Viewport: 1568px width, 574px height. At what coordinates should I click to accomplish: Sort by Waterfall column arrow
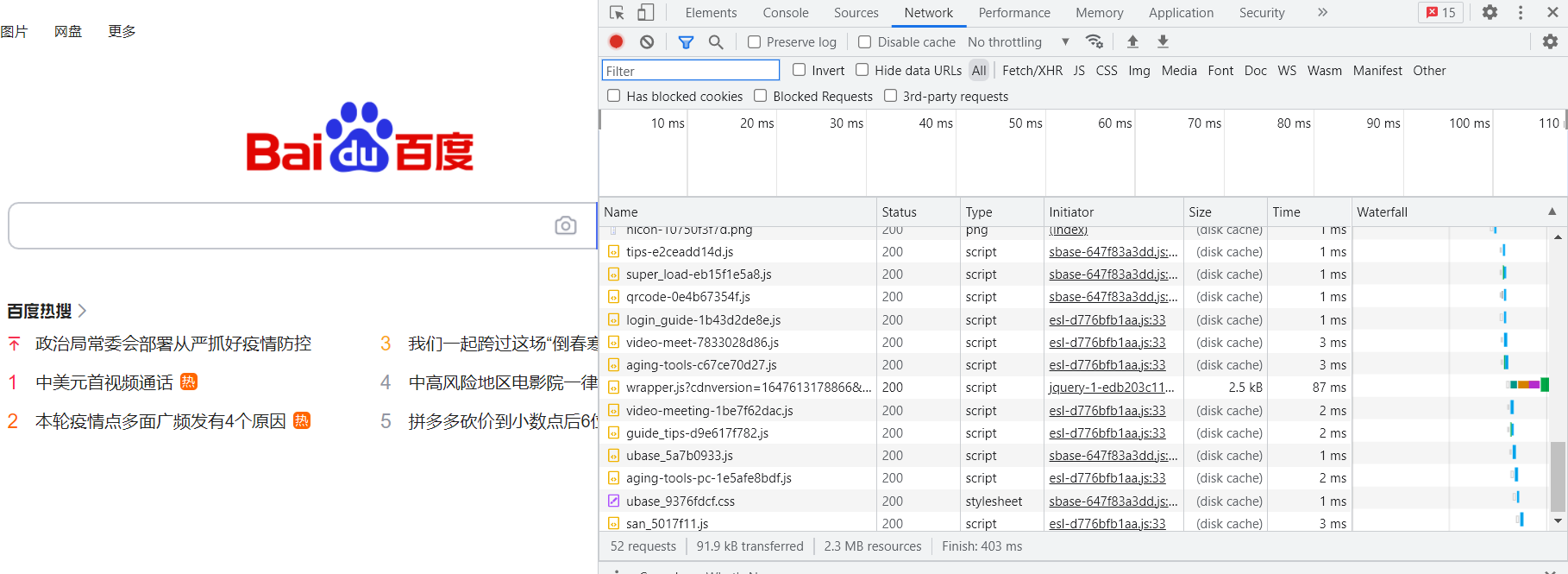pos(1552,211)
